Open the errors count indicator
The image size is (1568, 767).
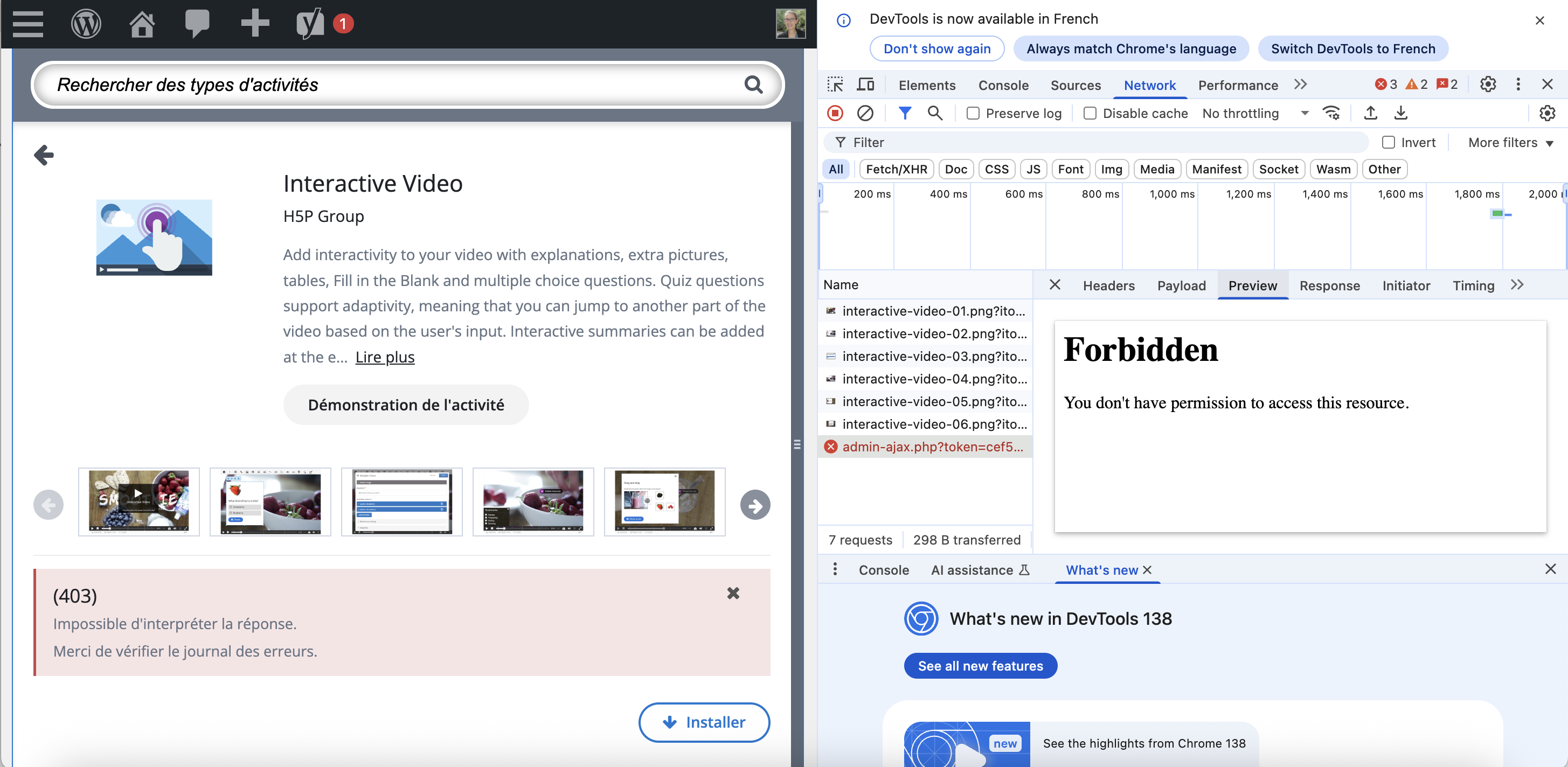pos(1386,85)
